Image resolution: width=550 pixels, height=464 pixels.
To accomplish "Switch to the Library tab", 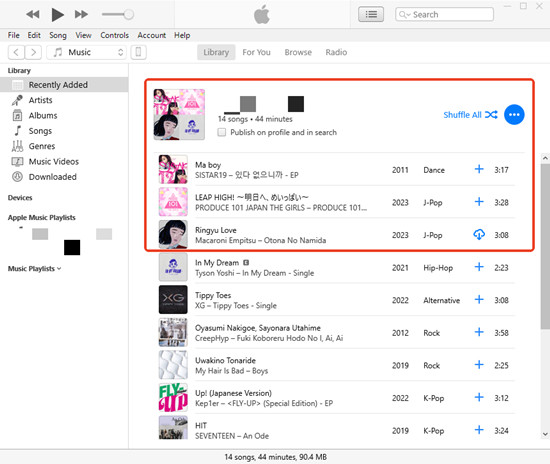I will point(216,53).
